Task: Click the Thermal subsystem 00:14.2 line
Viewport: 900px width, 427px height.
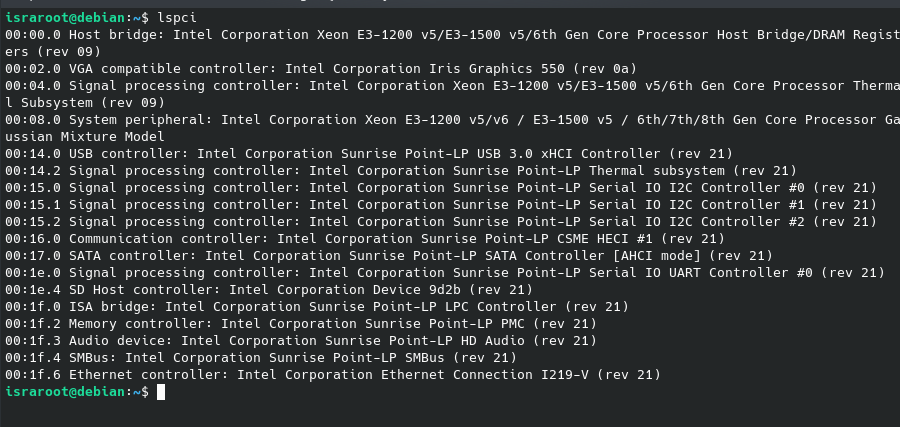Action: [x=401, y=170]
